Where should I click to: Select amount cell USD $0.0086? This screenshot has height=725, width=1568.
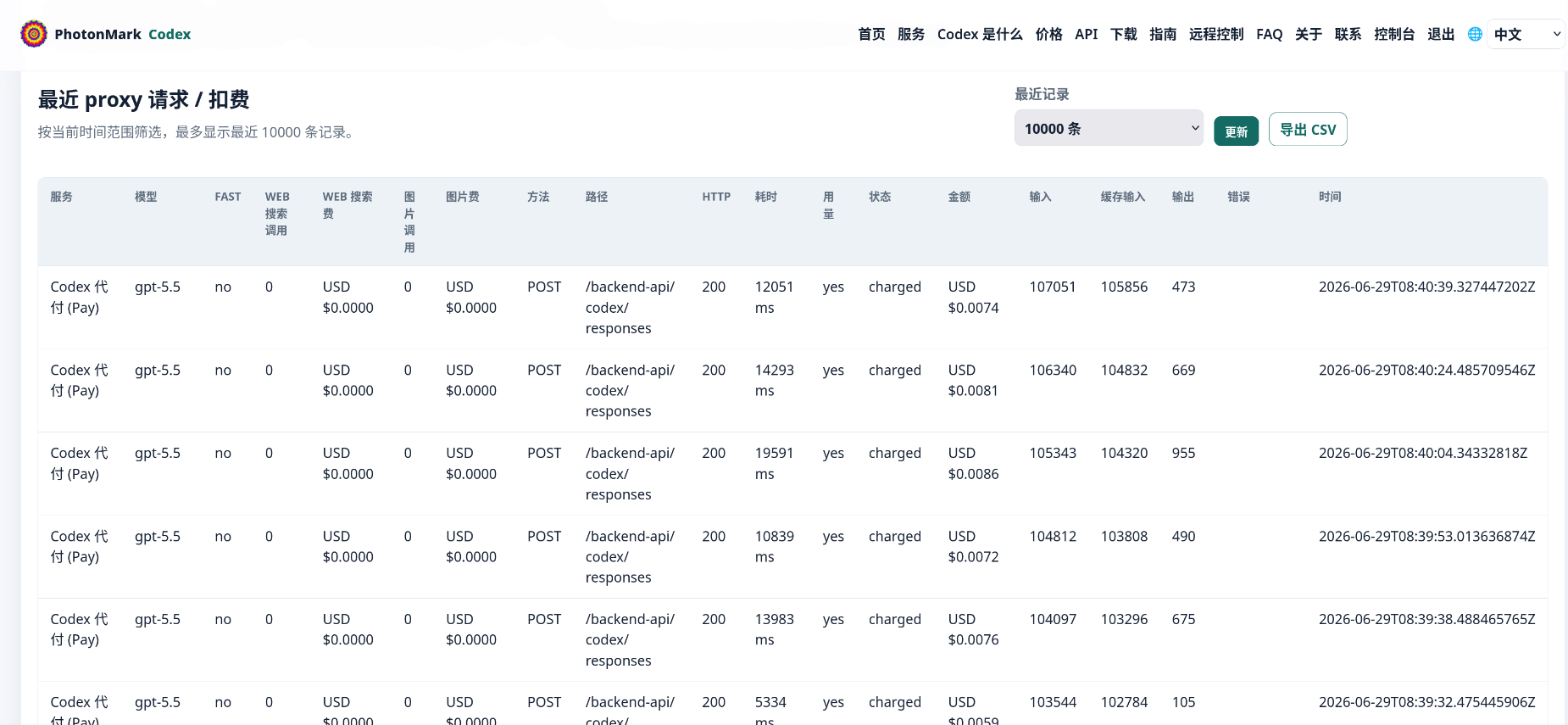(x=973, y=464)
